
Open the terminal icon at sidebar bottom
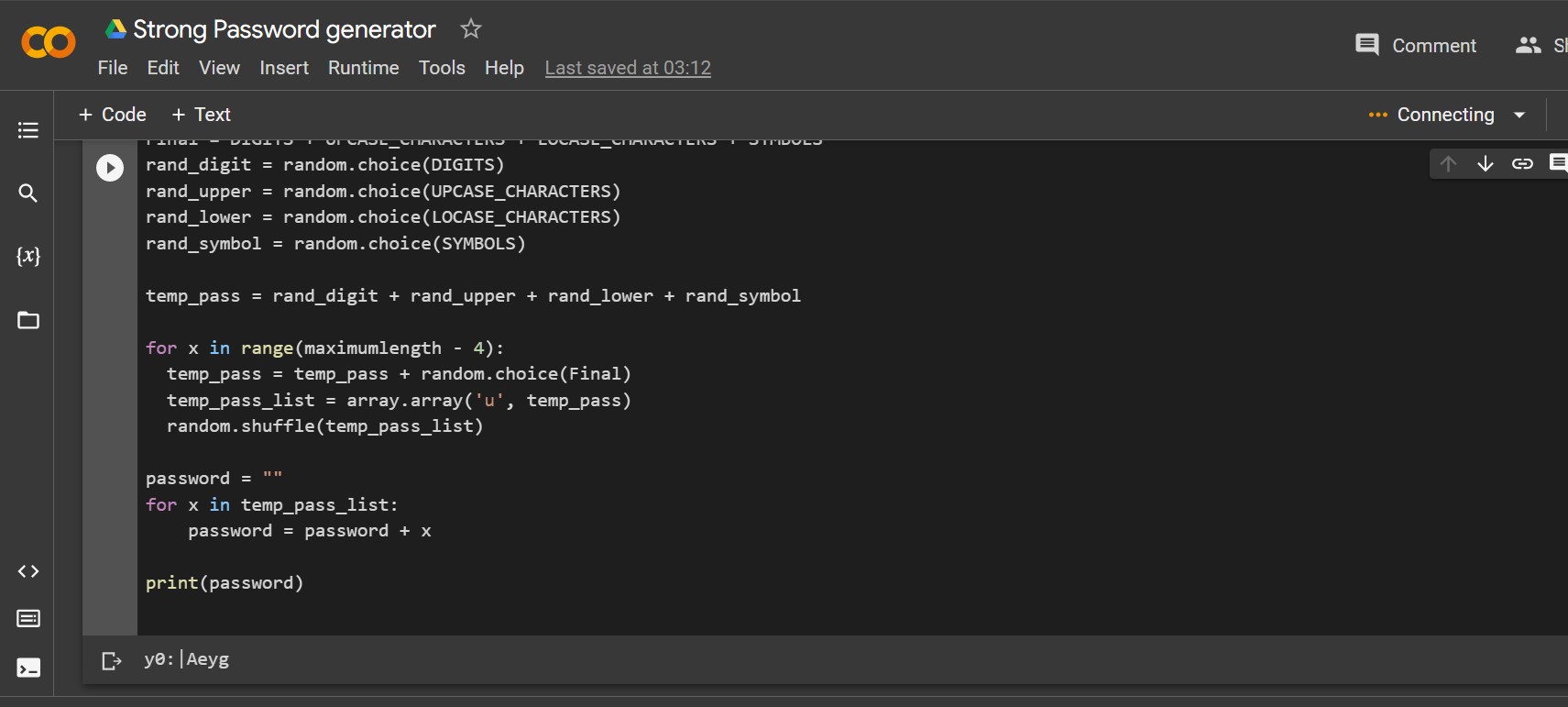pos(28,668)
